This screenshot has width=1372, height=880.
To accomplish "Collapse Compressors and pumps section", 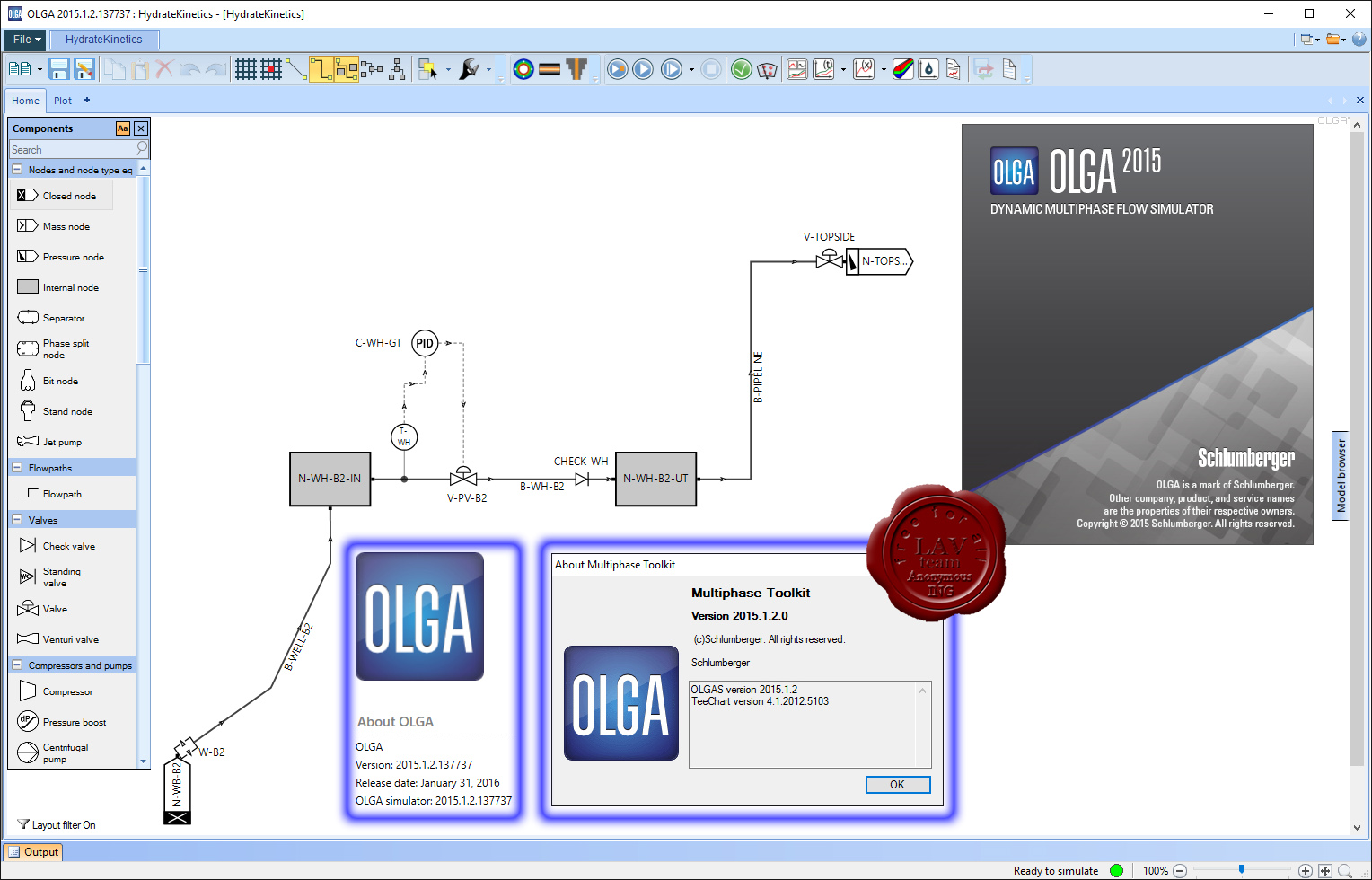I will pos(17,664).
